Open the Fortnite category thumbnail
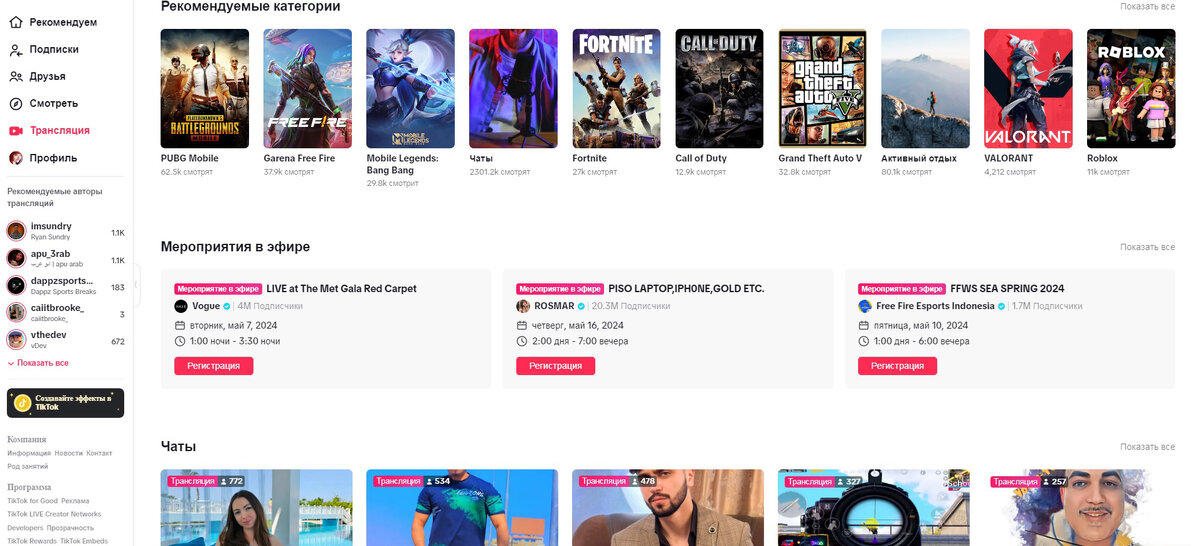This screenshot has width=1200, height=546. click(617, 88)
